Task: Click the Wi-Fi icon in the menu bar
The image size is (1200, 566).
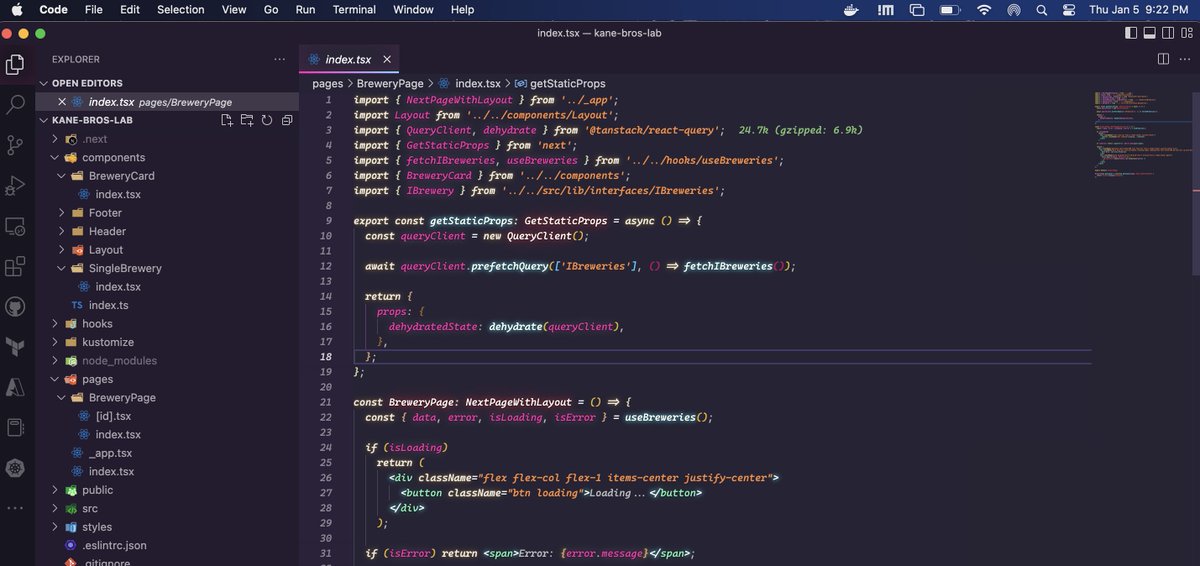Action: point(984,10)
